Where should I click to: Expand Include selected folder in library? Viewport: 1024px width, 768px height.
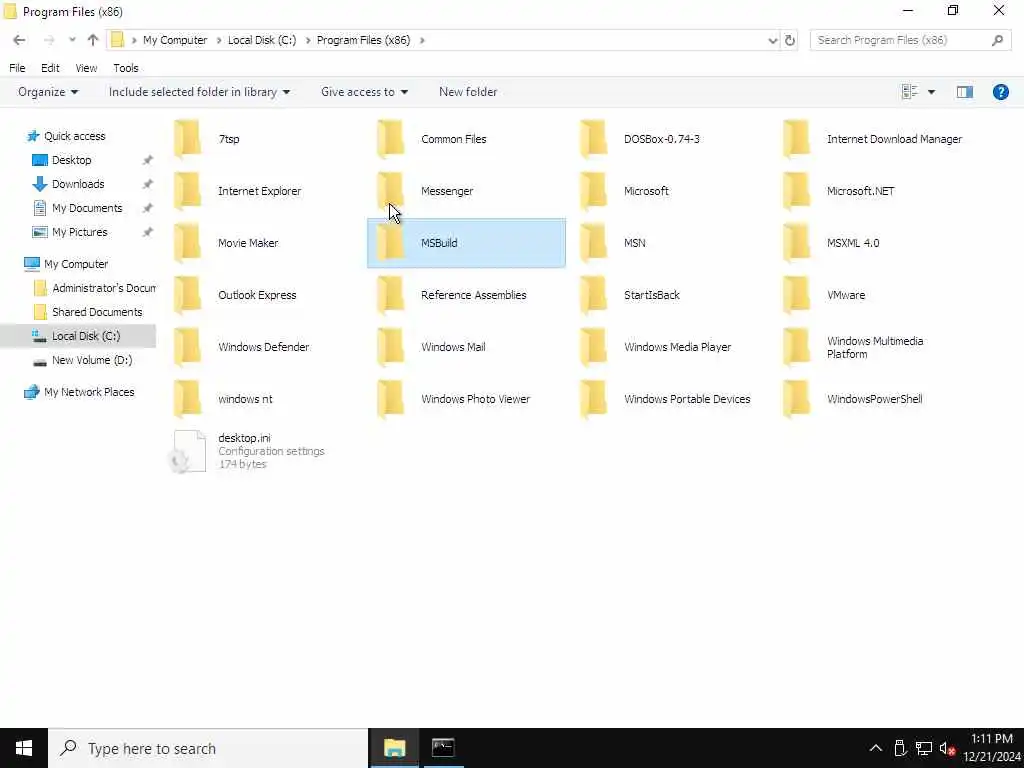coord(199,92)
